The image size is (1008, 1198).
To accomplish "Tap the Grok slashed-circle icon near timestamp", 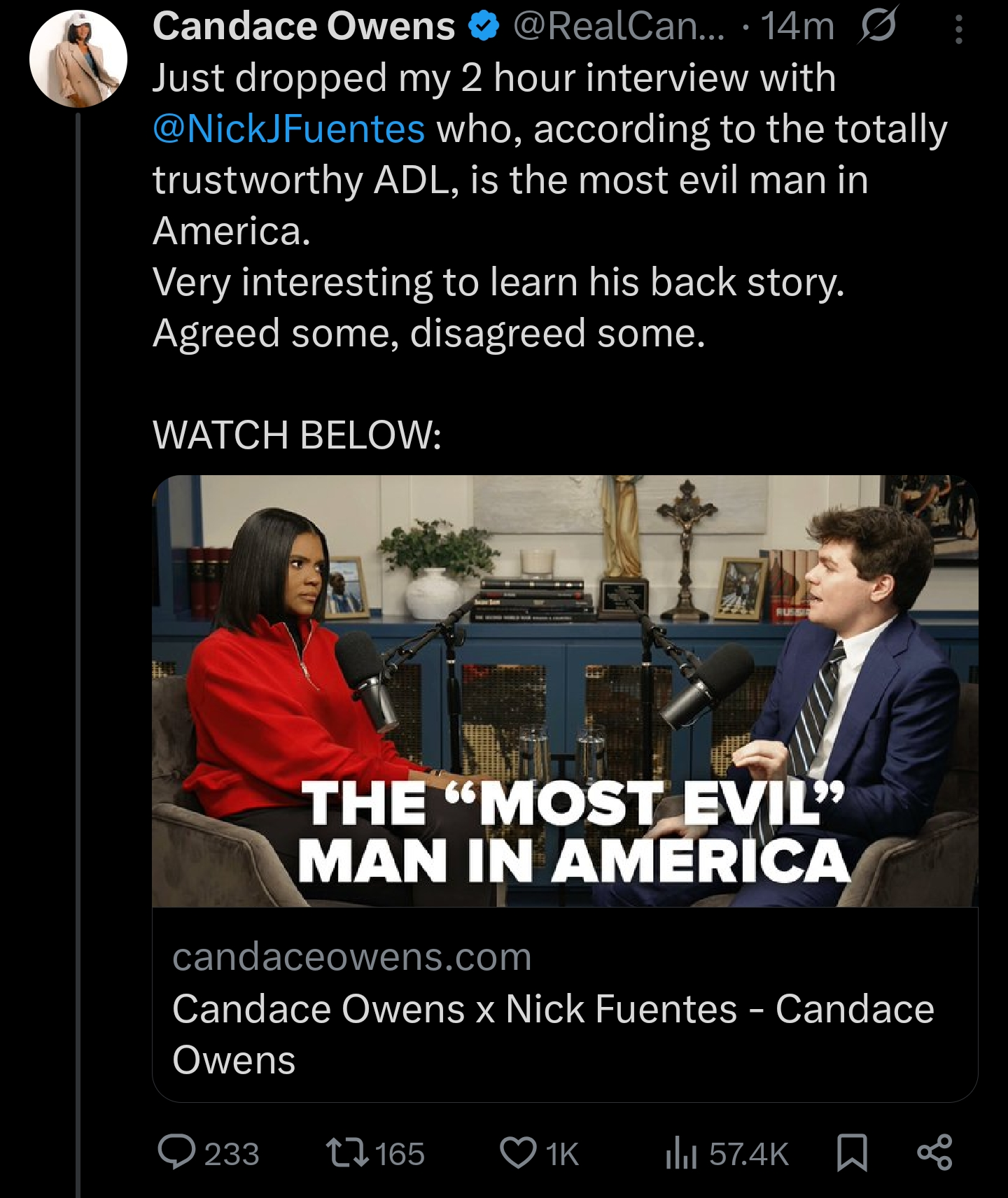I will pos(878,27).
